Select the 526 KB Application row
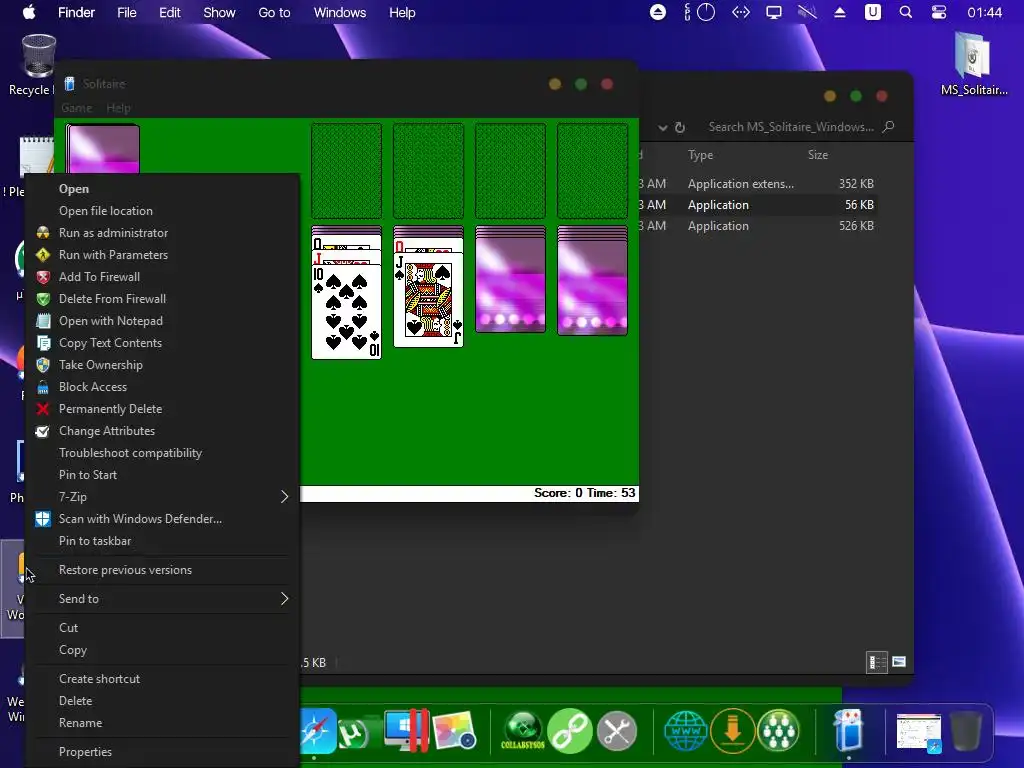Image resolution: width=1024 pixels, height=768 pixels. tap(758, 226)
